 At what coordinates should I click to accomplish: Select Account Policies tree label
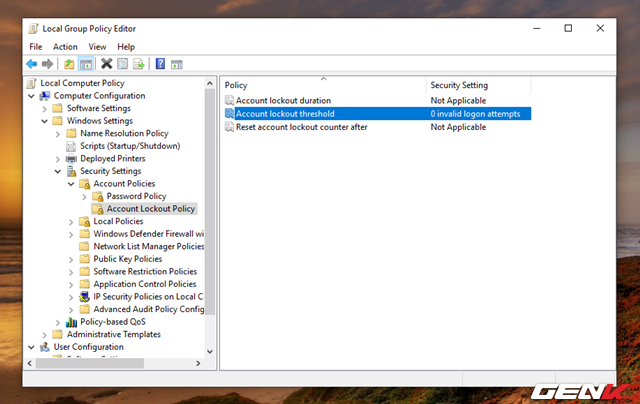(124, 184)
